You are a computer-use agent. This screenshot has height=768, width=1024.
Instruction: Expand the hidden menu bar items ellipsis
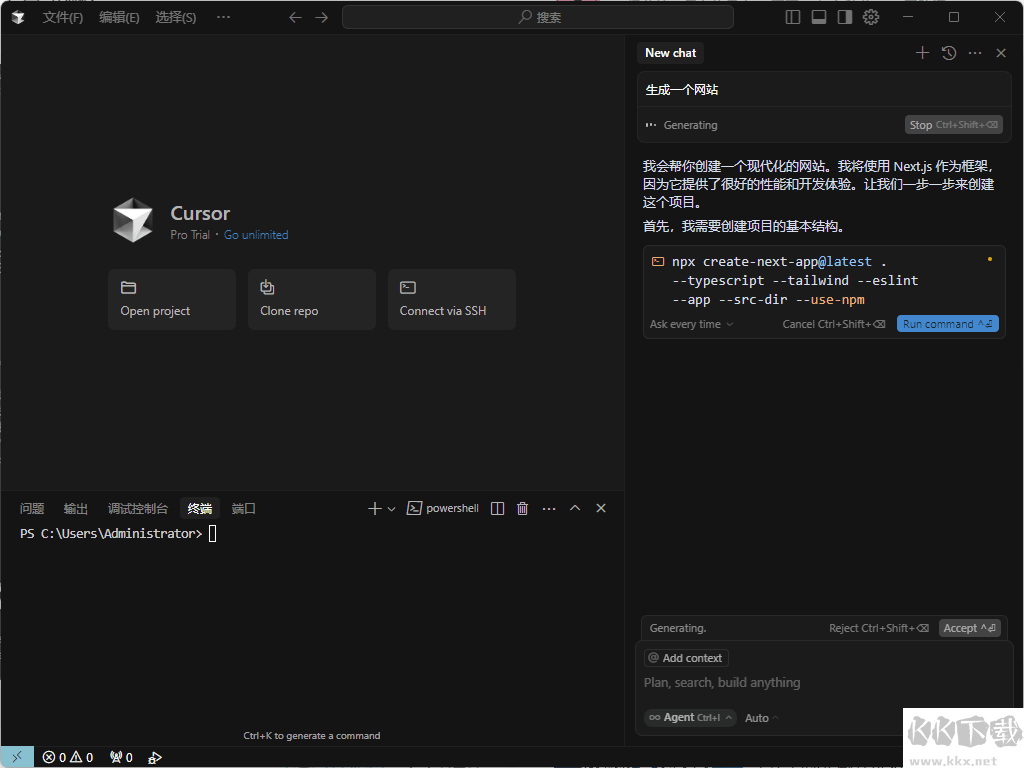[x=223, y=18]
